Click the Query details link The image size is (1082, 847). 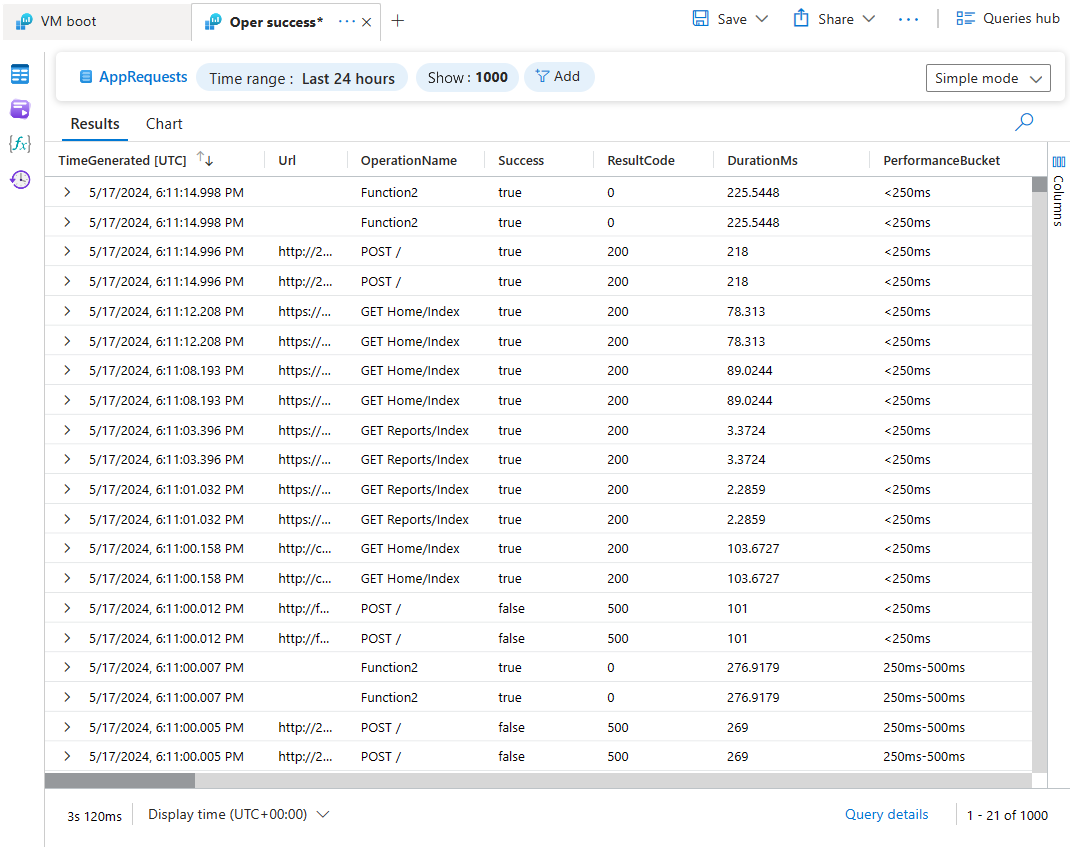(886, 815)
